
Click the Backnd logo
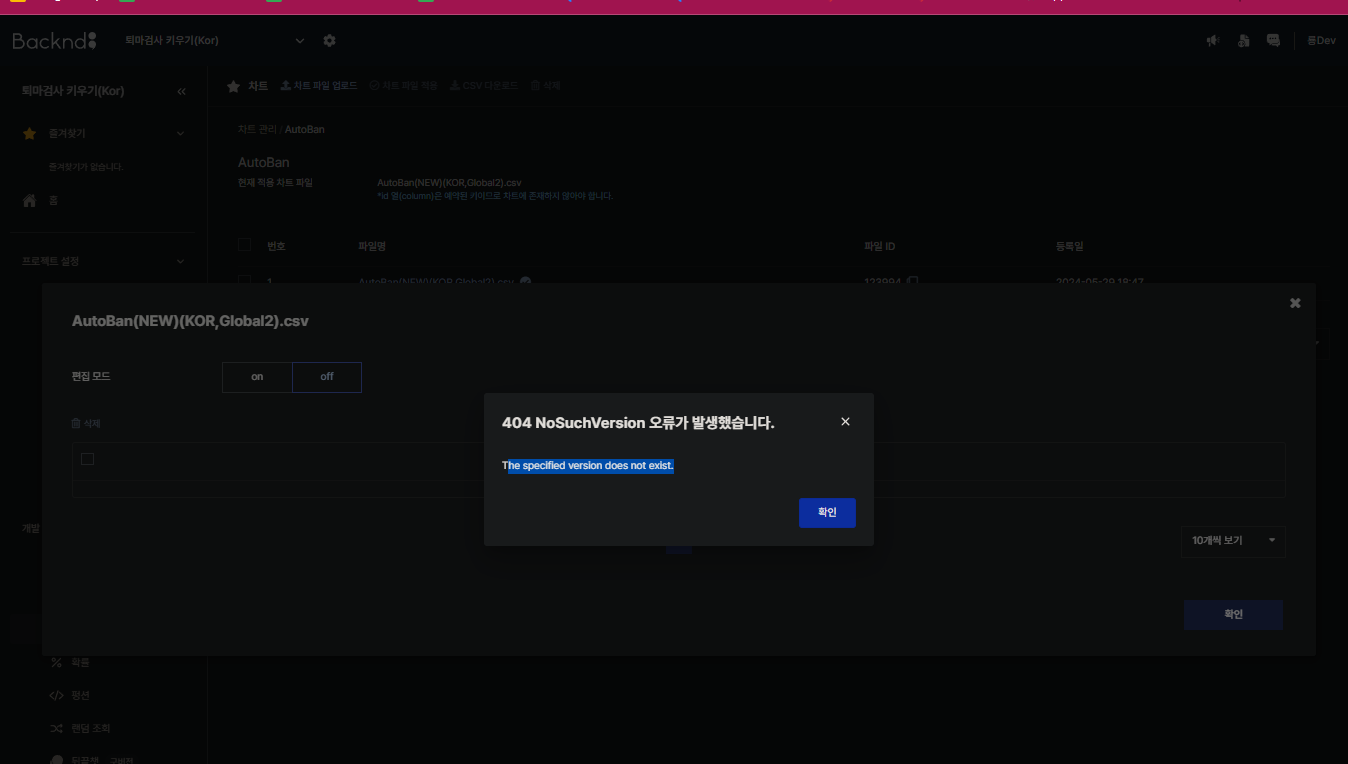(x=55, y=41)
